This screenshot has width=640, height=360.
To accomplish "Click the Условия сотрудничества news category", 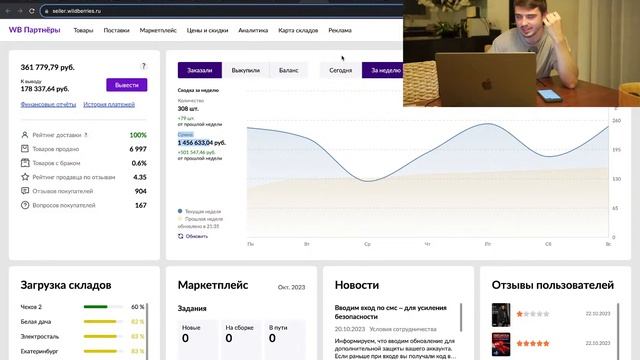I will (x=403, y=329).
